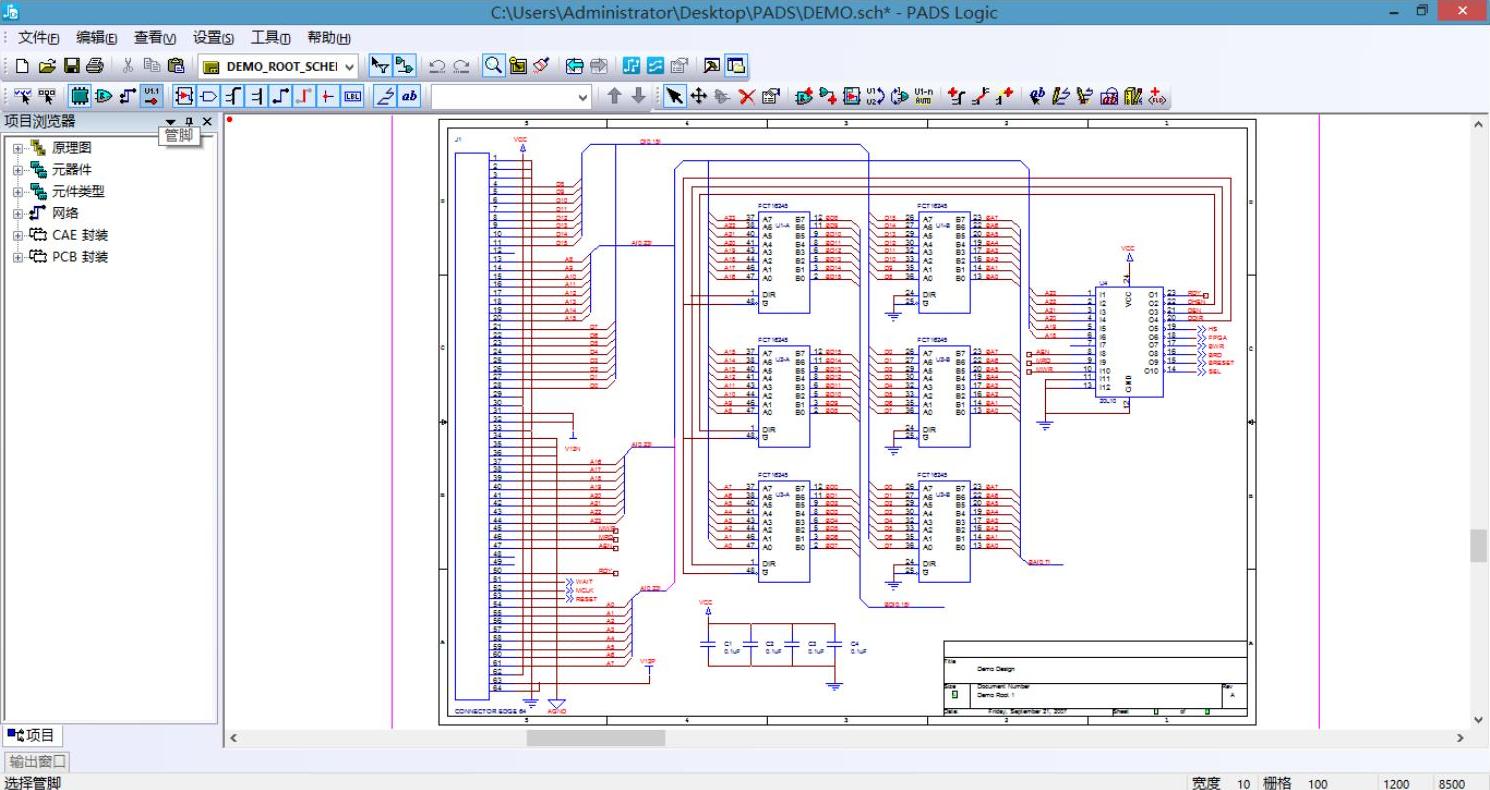Screen dimensions: 1490x790
Task: Toggle the Project Explorer window button
Action: click(735, 66)
